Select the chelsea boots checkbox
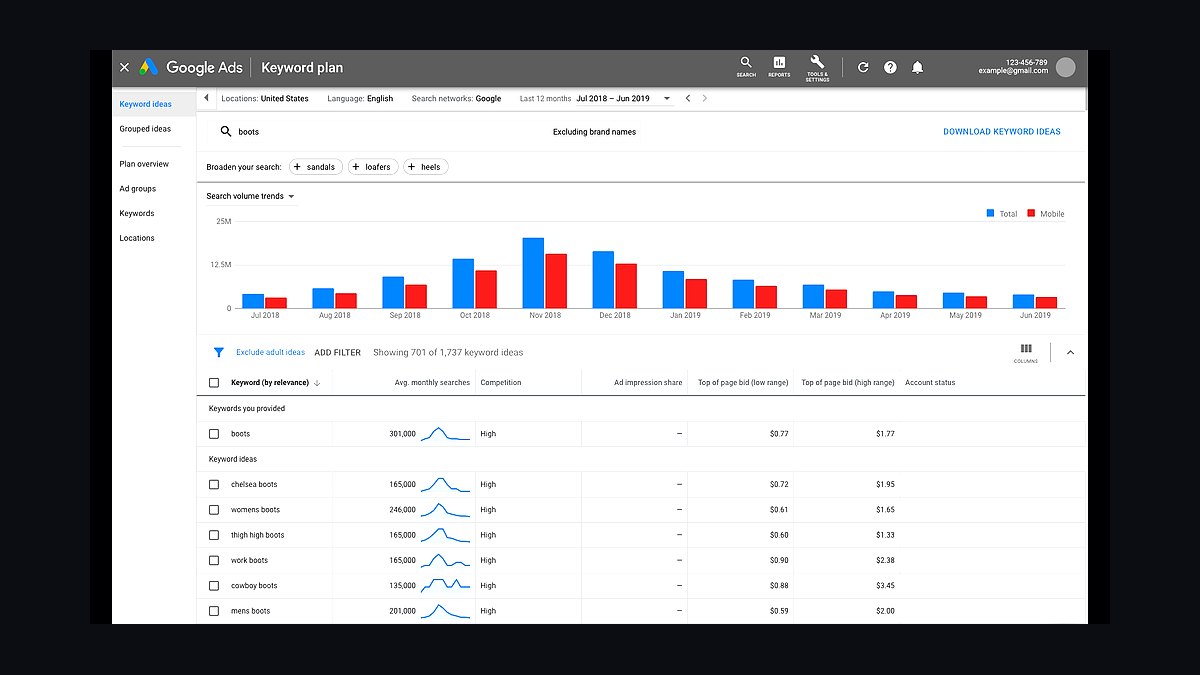 tap(214, 485)
